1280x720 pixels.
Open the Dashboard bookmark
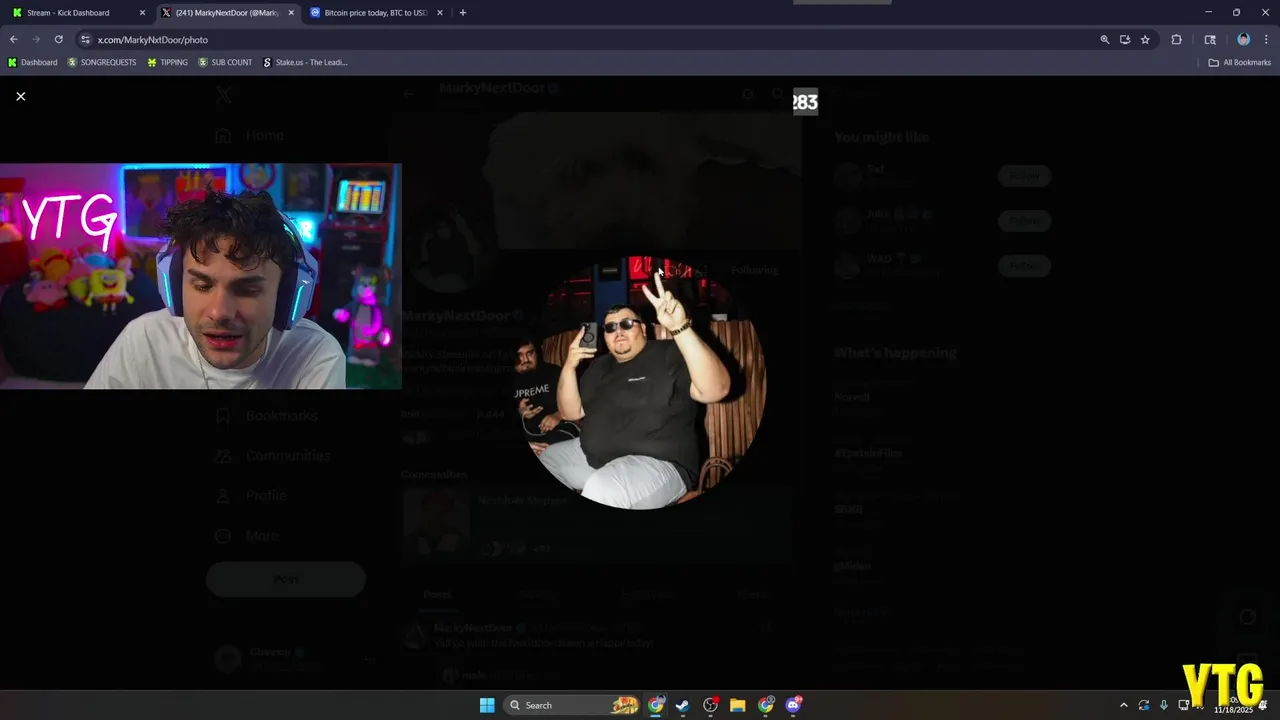32,62
